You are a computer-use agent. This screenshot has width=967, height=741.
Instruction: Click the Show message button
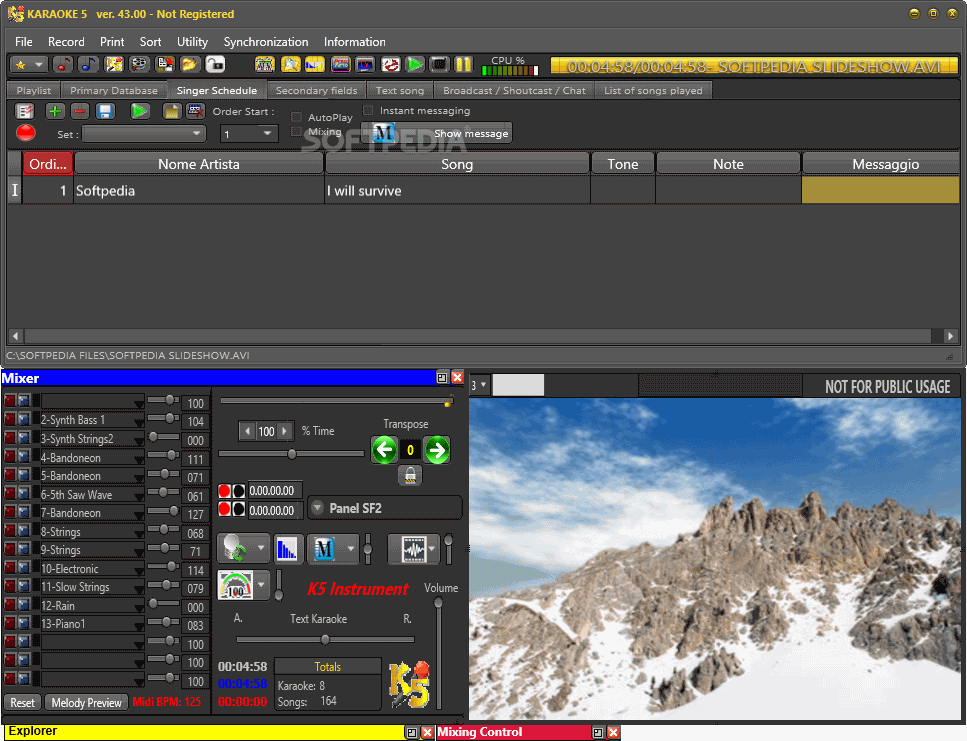437,133
